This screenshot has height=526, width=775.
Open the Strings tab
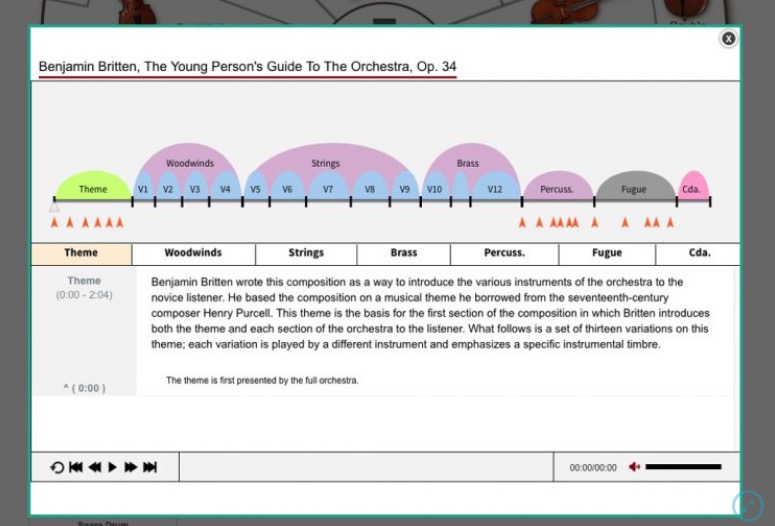[306, 253]
